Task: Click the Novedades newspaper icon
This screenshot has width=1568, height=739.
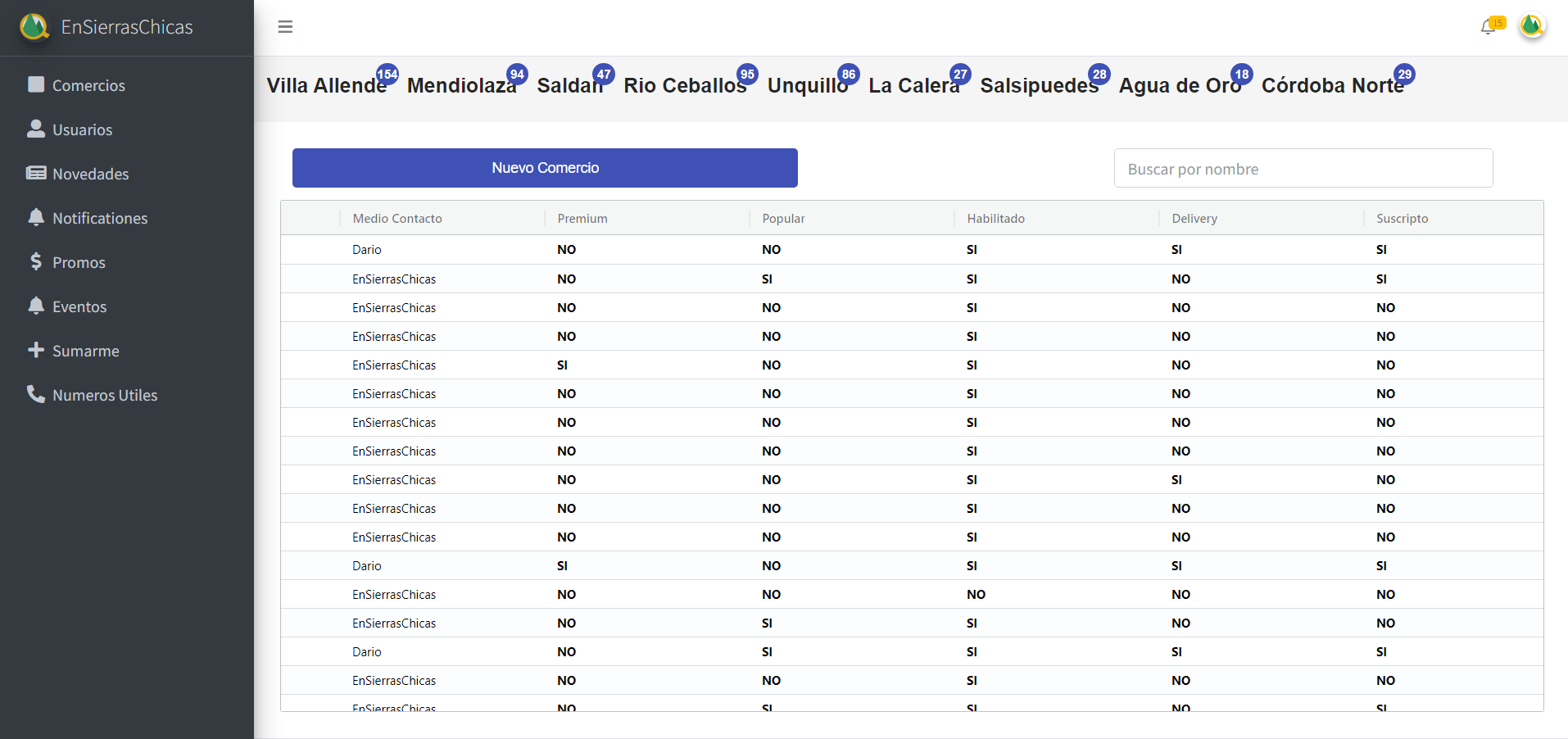Action: click(36, 173)
